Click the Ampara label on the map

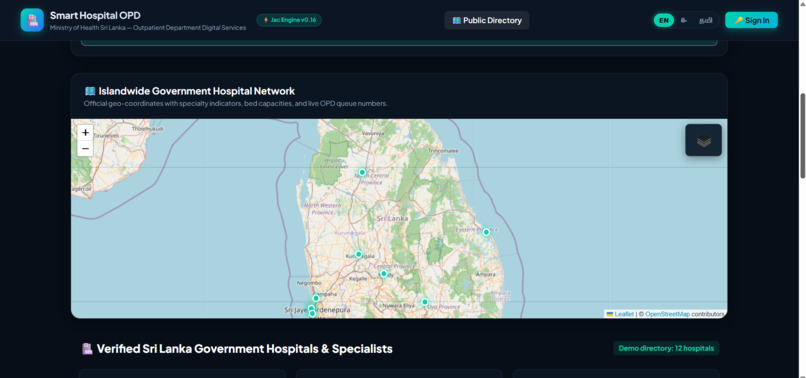point(486,274)
